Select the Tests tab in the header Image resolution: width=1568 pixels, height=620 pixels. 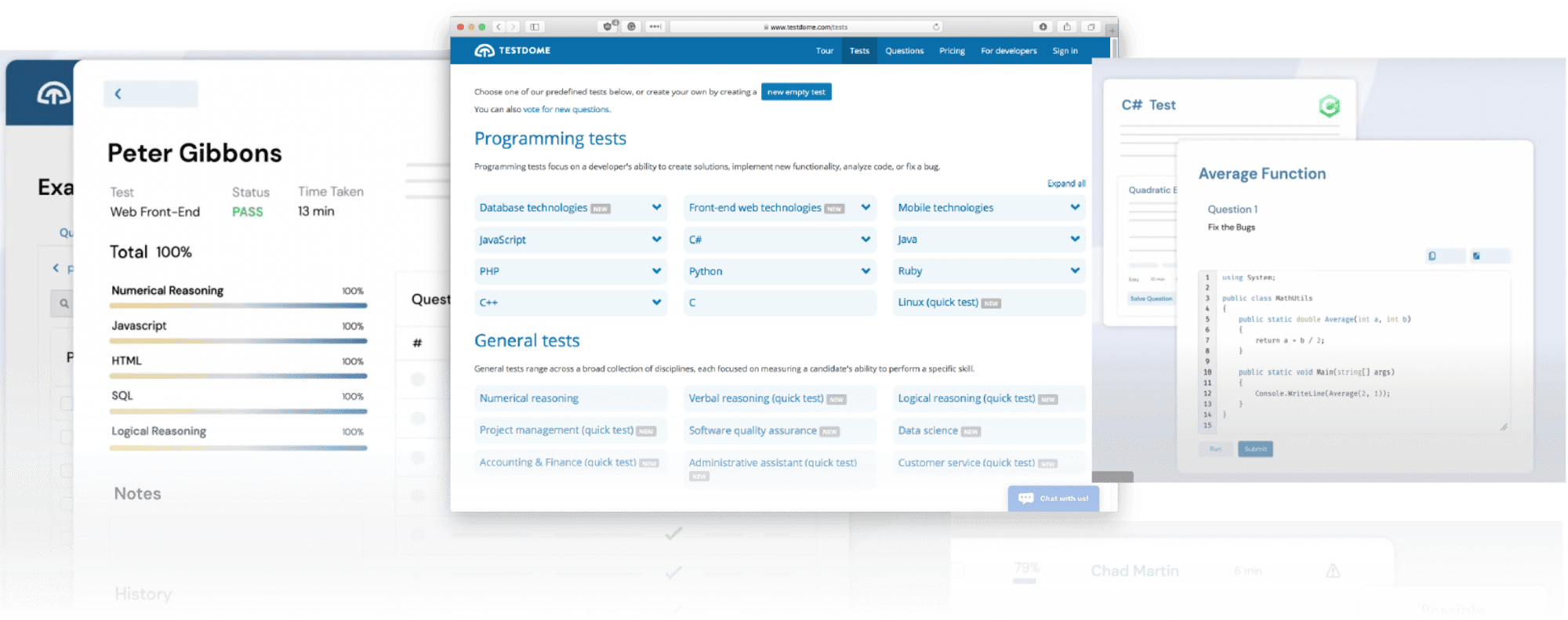tap(859, 51)
